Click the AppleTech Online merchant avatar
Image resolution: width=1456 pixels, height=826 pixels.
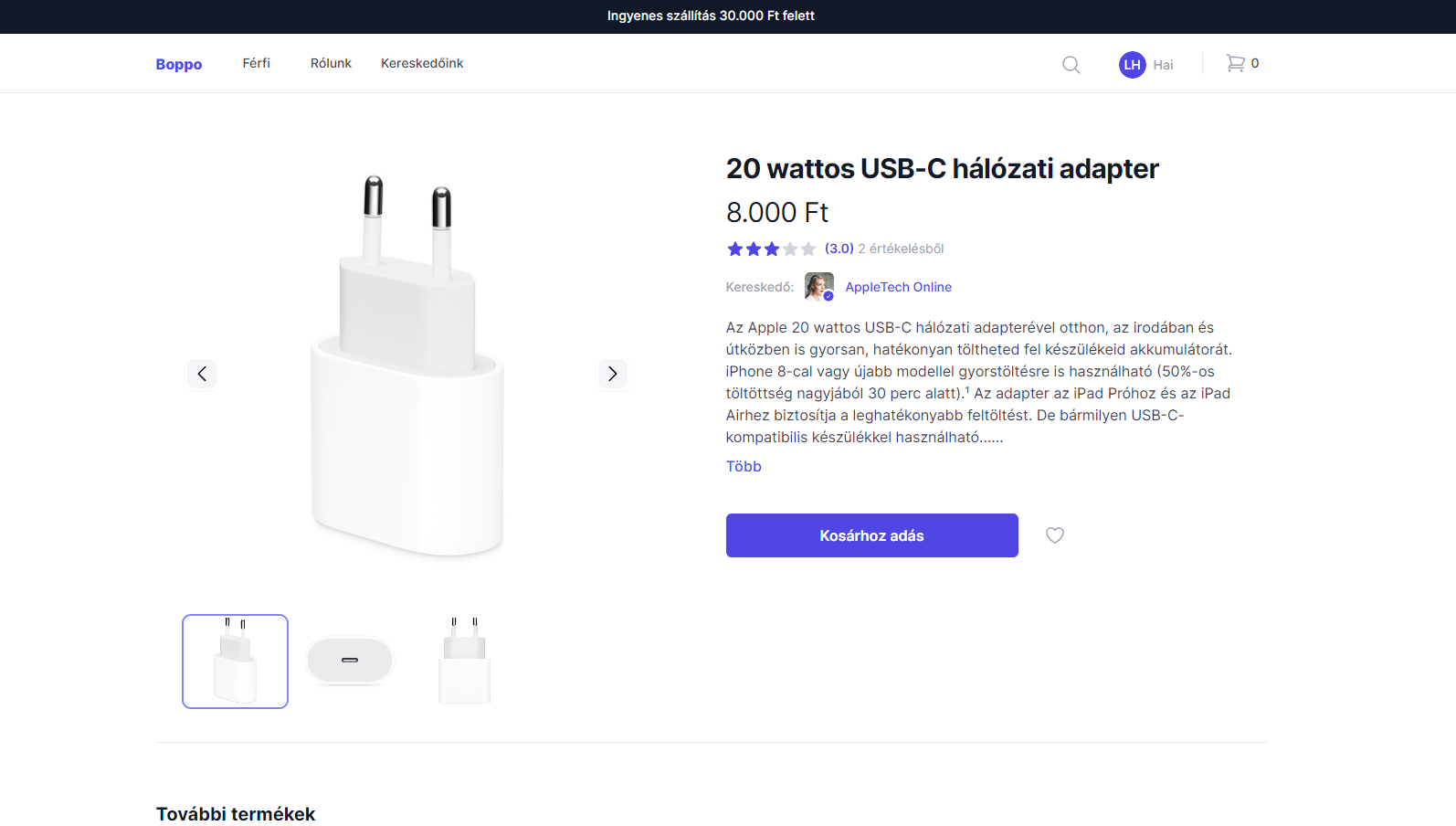click(x=819, y=287)
